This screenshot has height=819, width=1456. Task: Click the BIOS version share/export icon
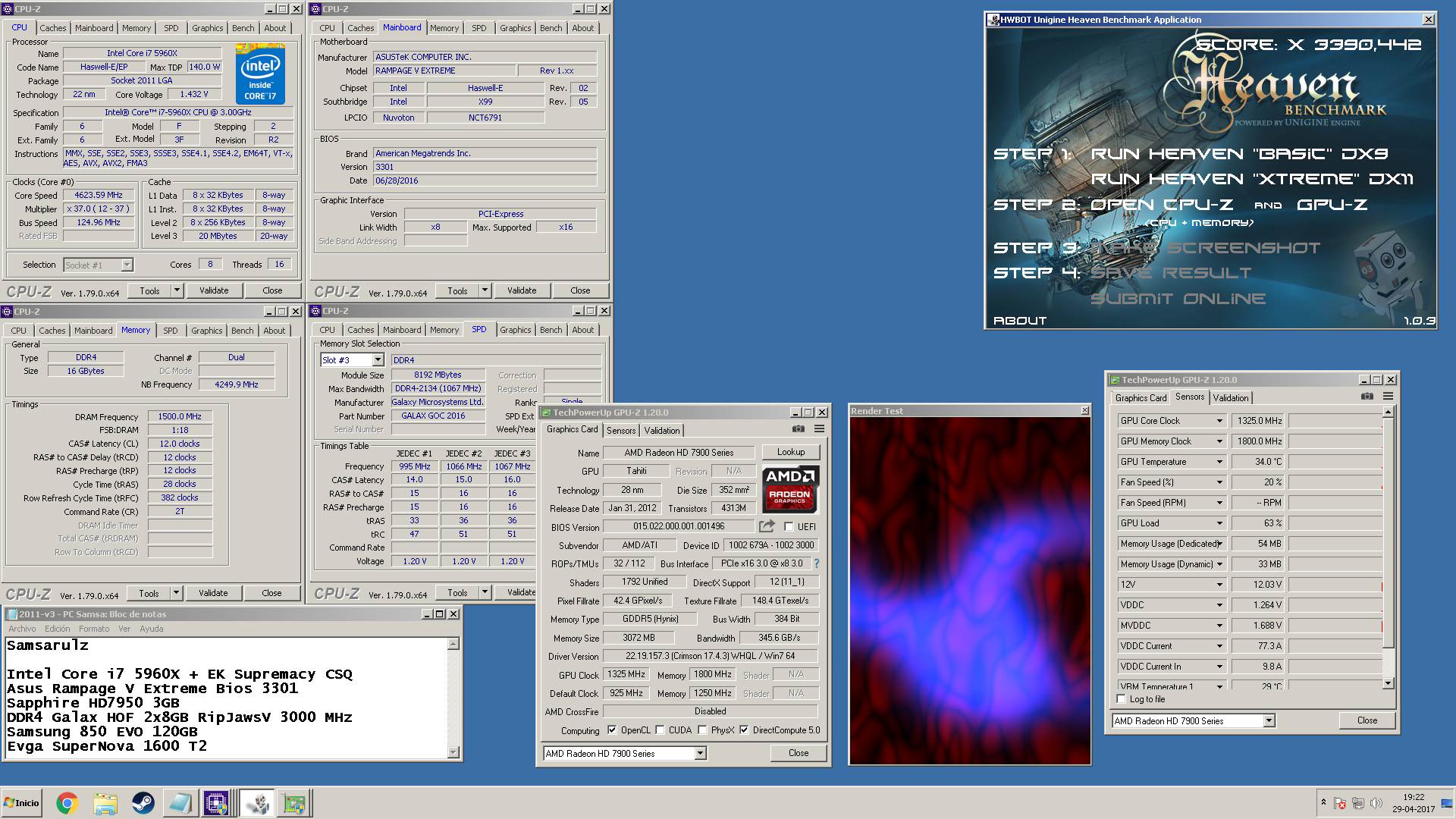(767, 526)
